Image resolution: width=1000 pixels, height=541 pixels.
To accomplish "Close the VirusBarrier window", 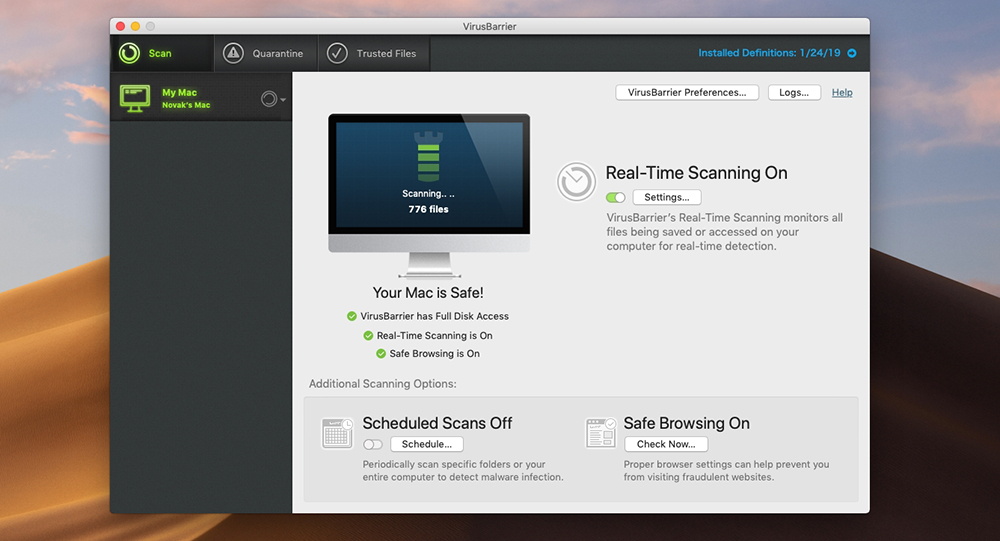I will pyautogui.click(x=121, y=26).
